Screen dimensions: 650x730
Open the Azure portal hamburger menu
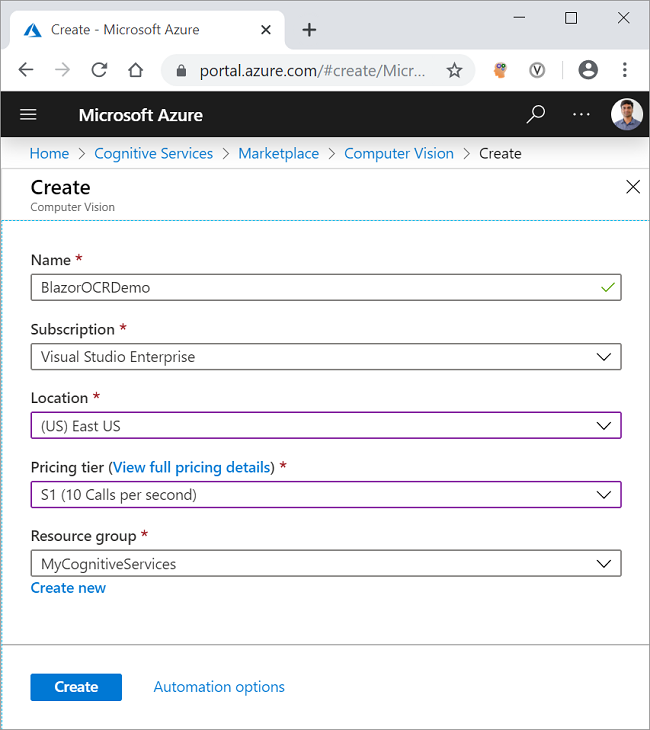pyautogui.click(x=28, y=114)
